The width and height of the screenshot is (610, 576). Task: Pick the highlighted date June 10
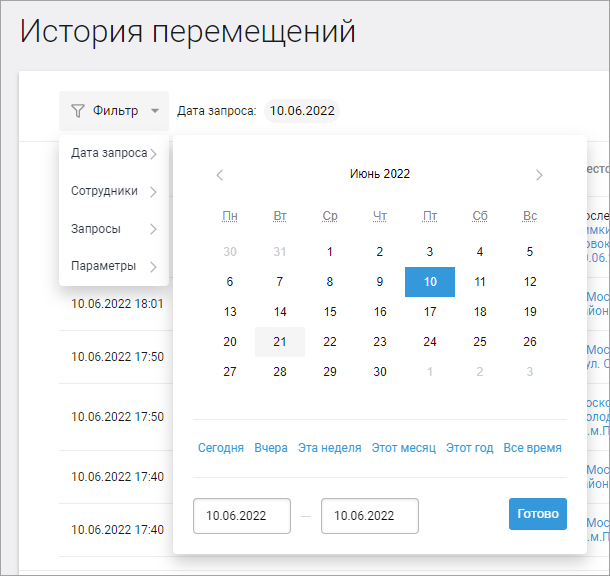(x=430, y=282)
